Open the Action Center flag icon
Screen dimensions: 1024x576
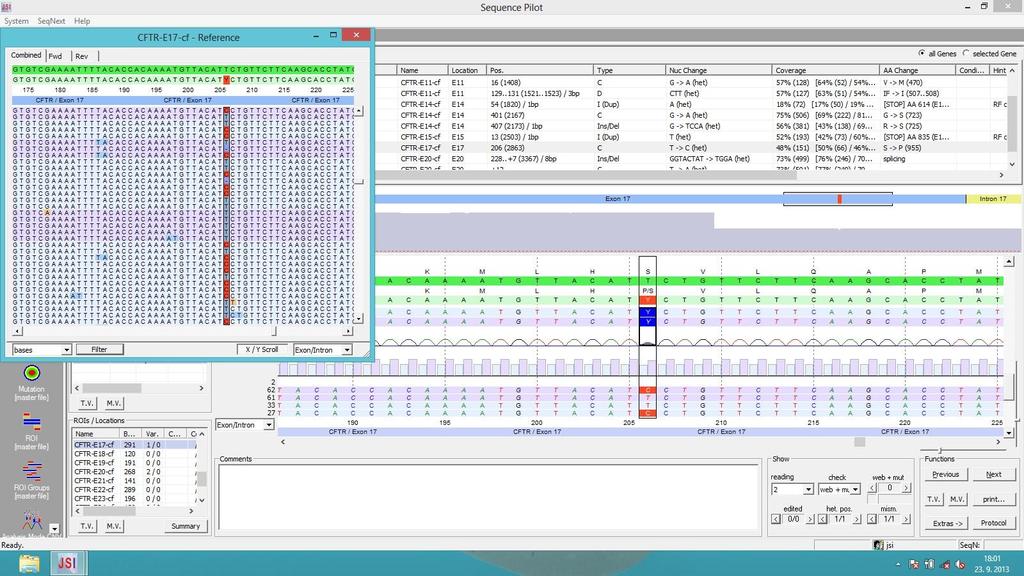(914, 564)
